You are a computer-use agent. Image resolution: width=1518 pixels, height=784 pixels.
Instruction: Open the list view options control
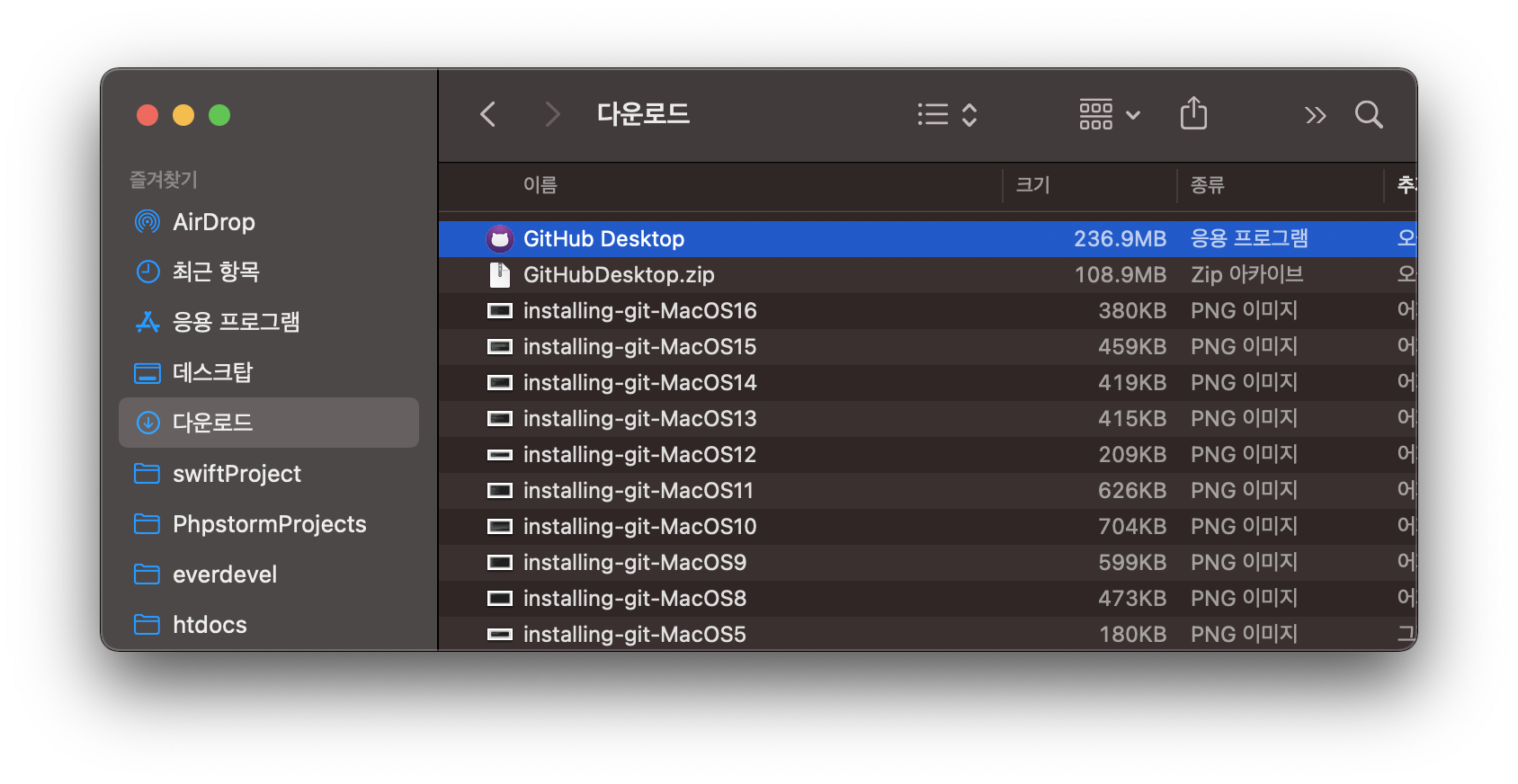[x=947, y=114]
